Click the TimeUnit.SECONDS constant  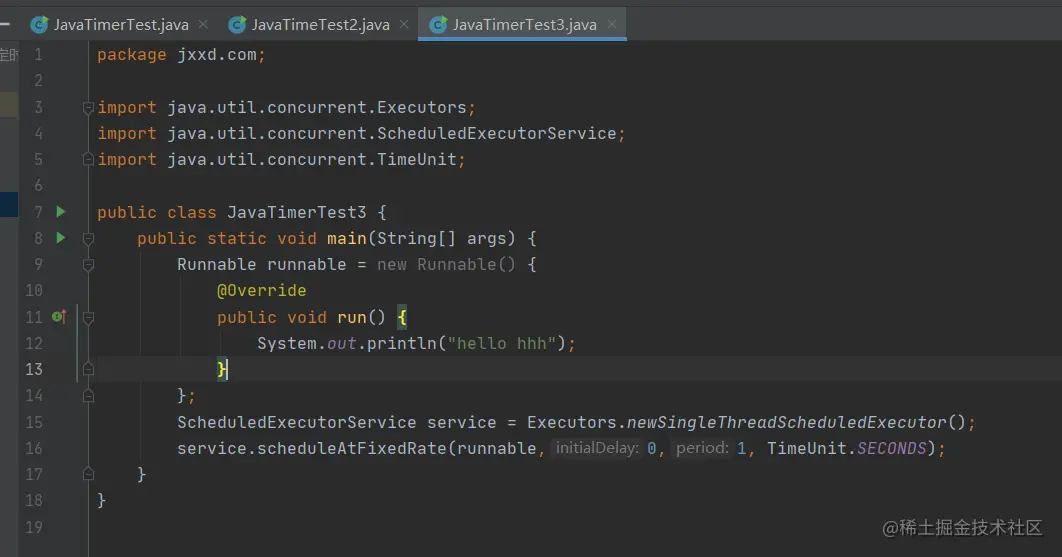[x=846, y=449]
